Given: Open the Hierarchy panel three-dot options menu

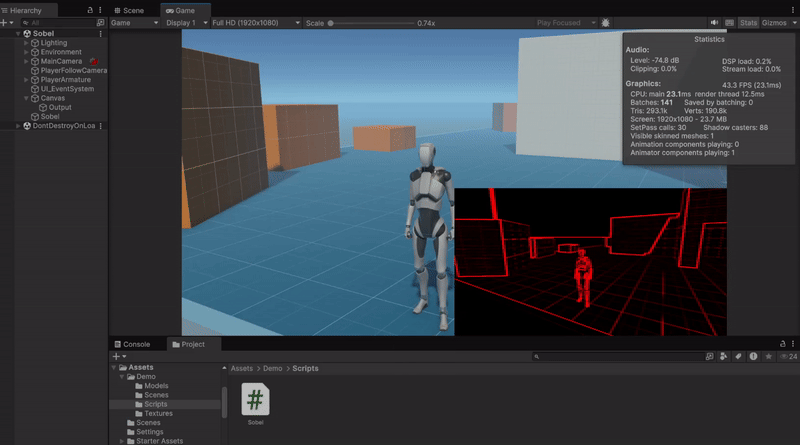Looking at the screenshot, I should click(100, 10).
